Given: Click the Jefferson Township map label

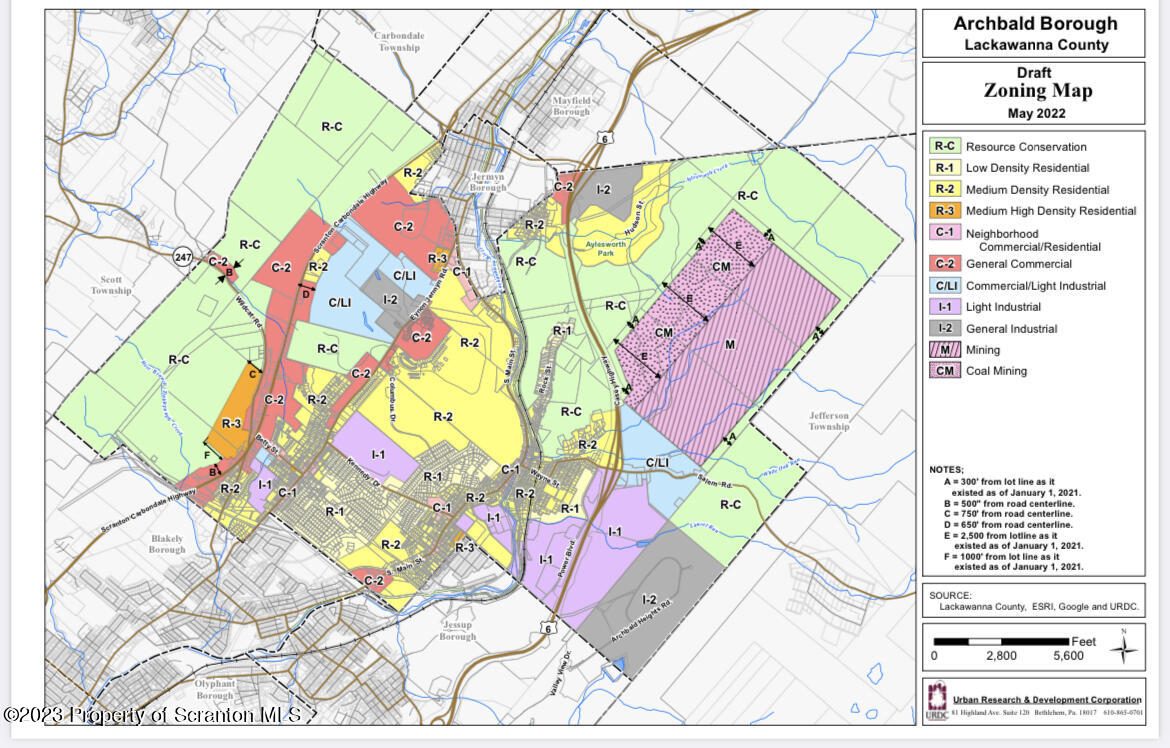Looking at the screenshot, I should [x=828, y=420].
